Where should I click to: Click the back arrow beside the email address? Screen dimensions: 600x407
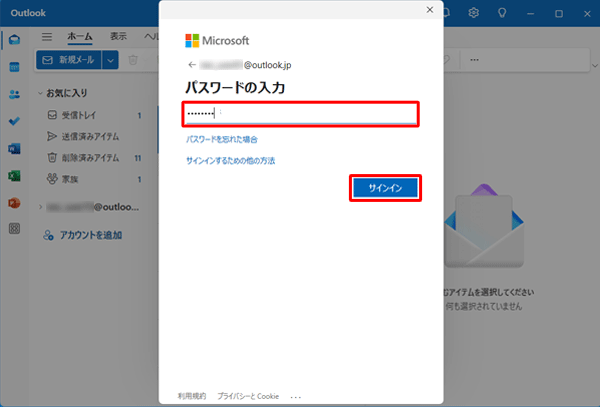192,65
